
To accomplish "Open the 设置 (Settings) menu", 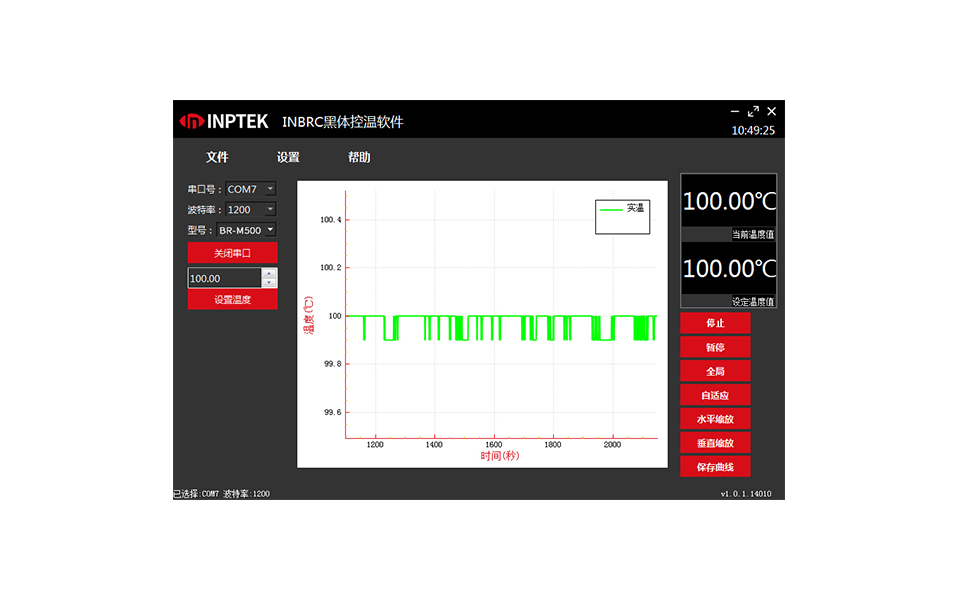I will click(x=288, y=157).
